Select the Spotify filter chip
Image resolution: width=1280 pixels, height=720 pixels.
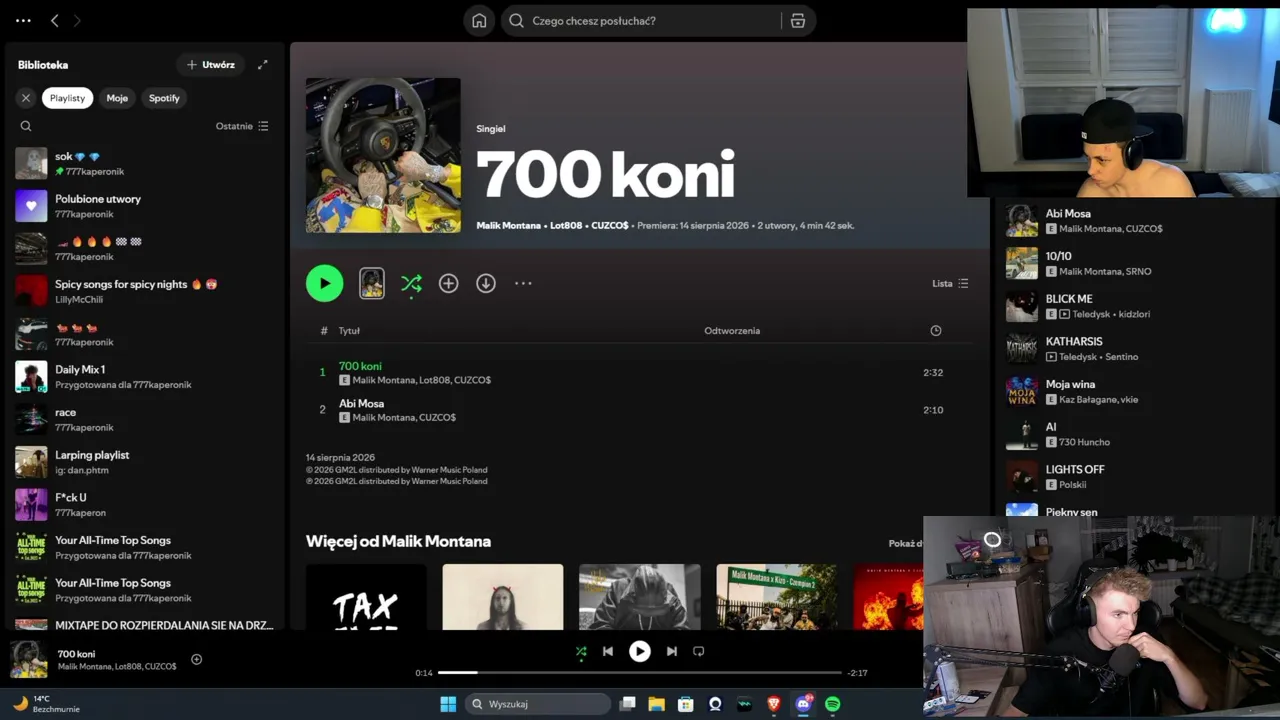164,98
